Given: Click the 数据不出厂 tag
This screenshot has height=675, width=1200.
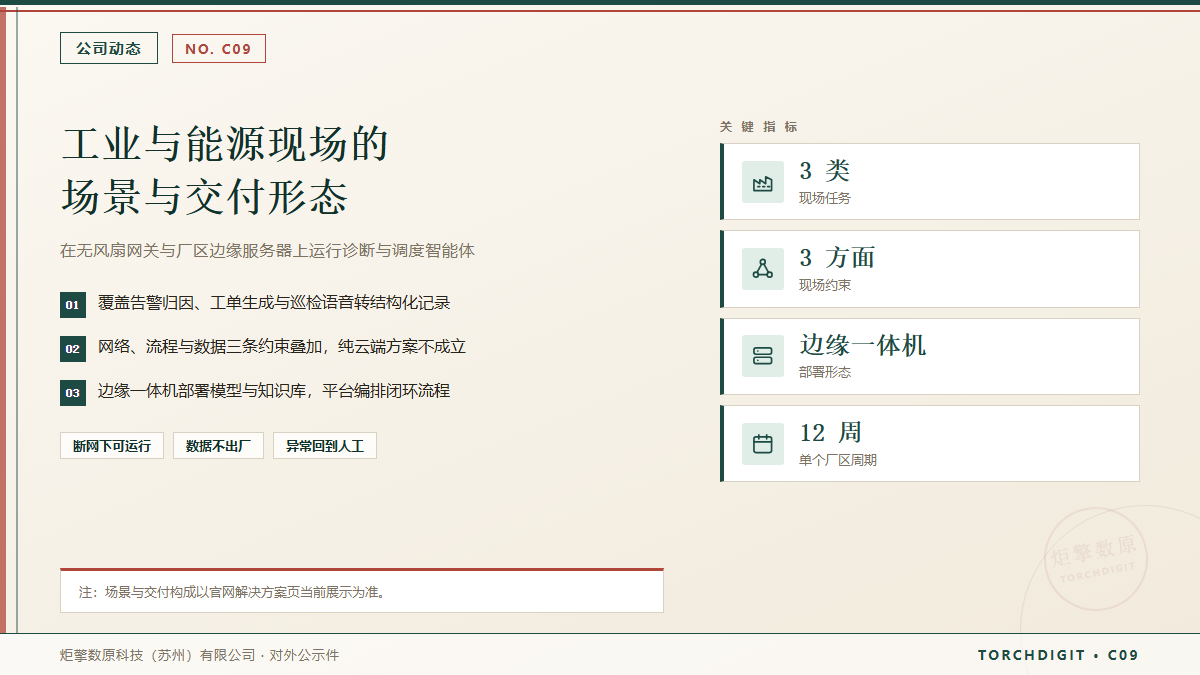Looking at the screenshot, I should (x=218, y=446).
